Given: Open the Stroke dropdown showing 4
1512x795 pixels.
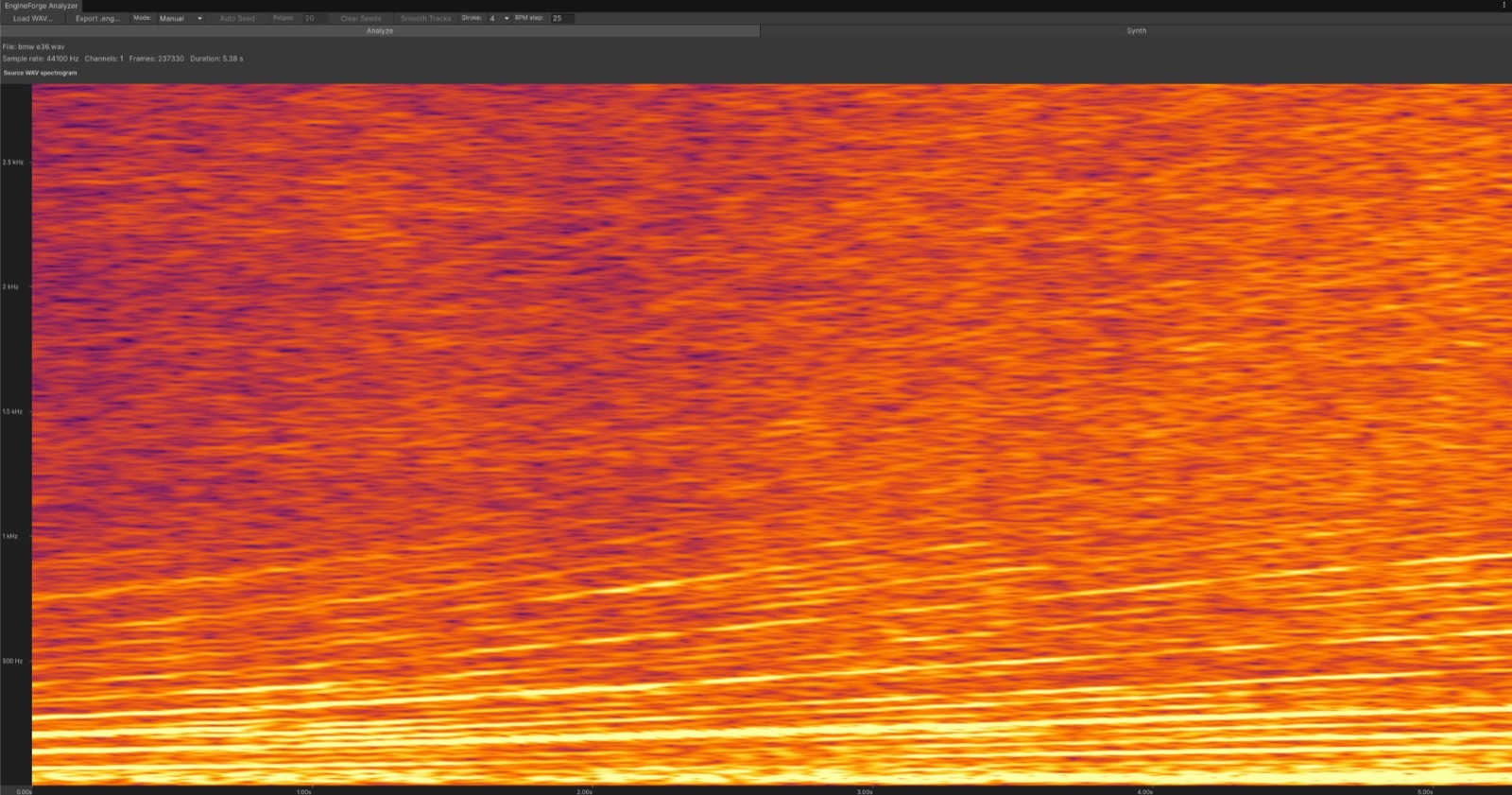Looking at the screenshot, I should coord(499,18).
